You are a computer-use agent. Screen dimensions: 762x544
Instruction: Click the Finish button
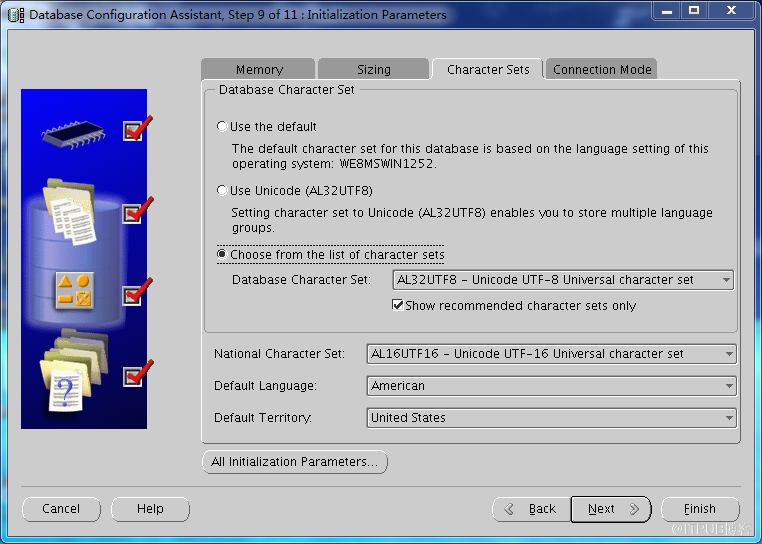click(700, 509)
